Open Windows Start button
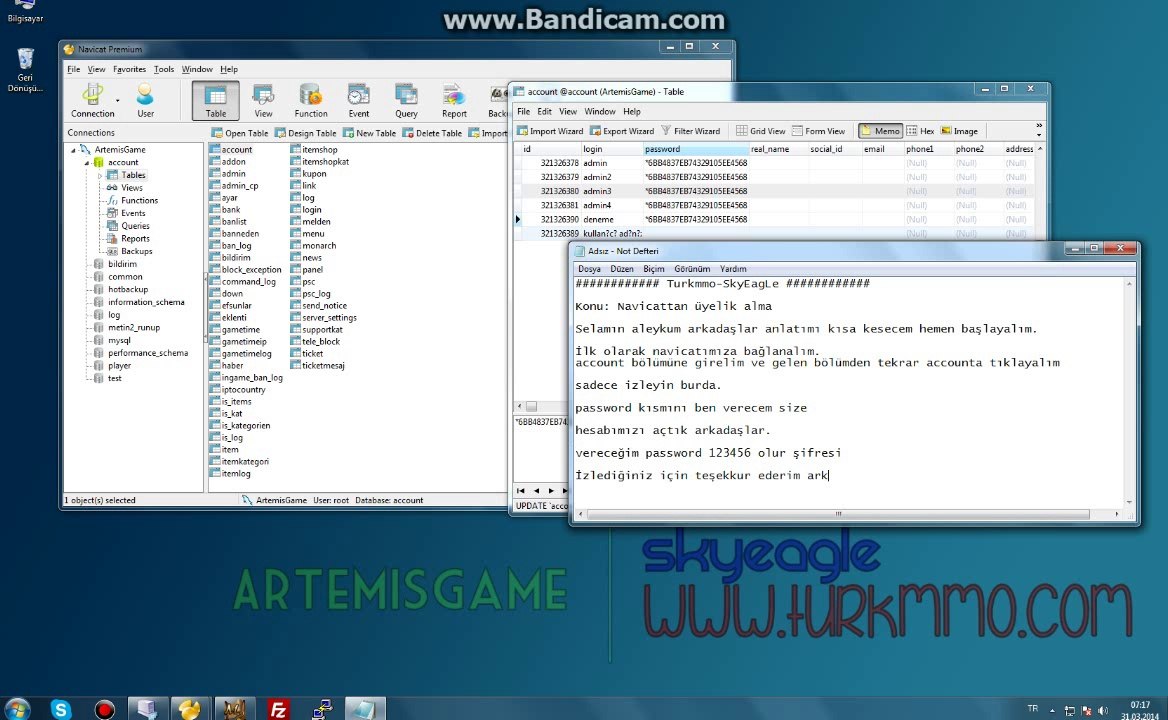Viewport: 1168px width, 720px height. [x=16, y=709]
